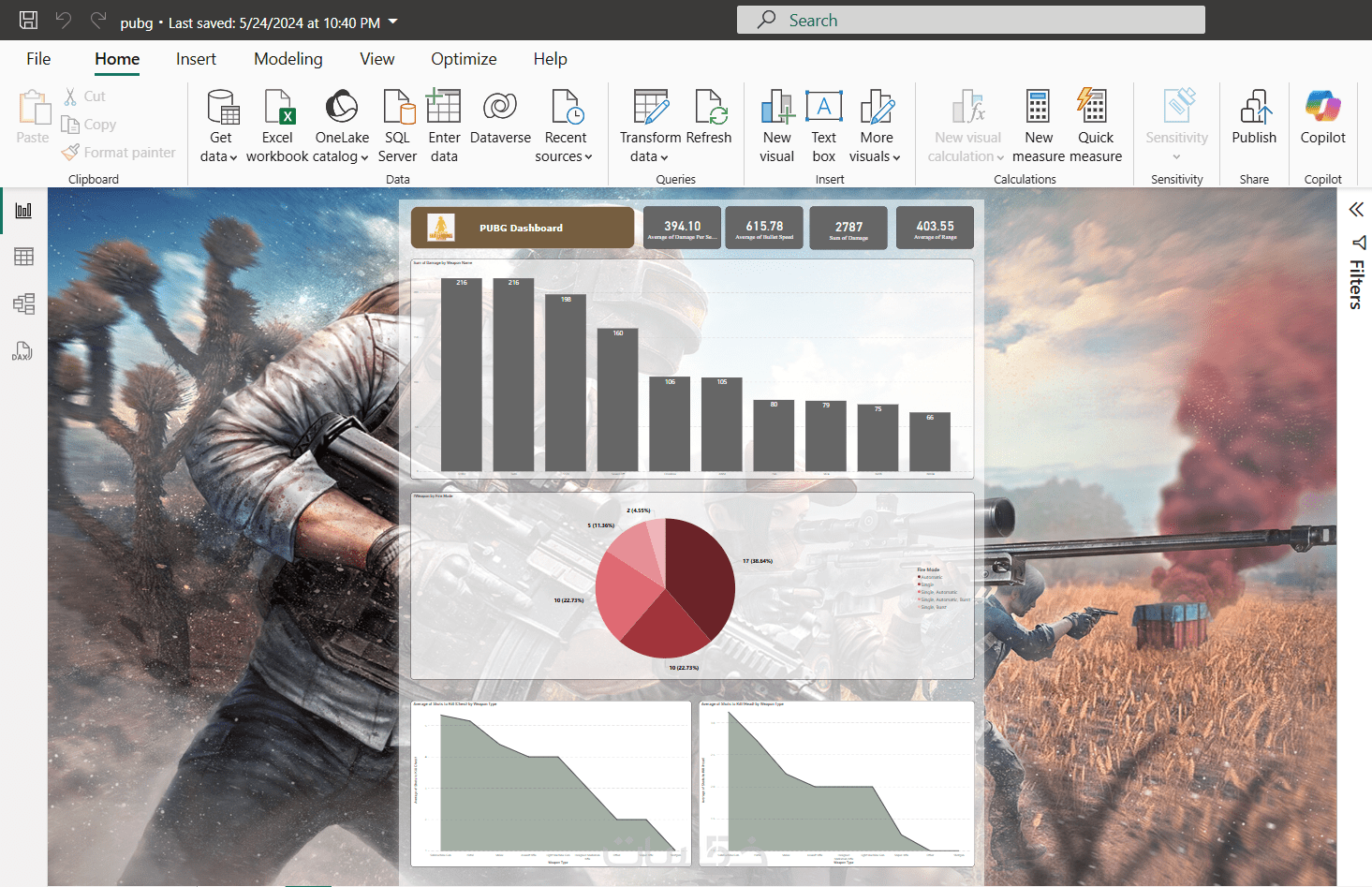Screen dimensions: 1372x887
Task: Click in the Search box
Action: tap(971, 20)
